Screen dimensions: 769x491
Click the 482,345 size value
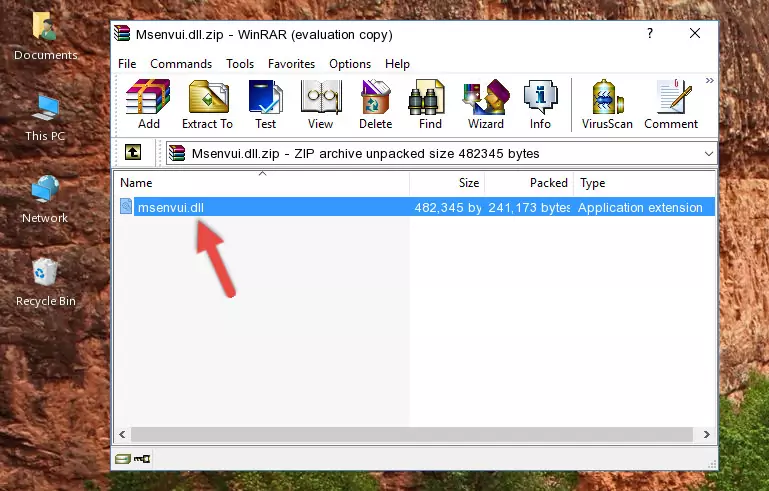point(448,207)
